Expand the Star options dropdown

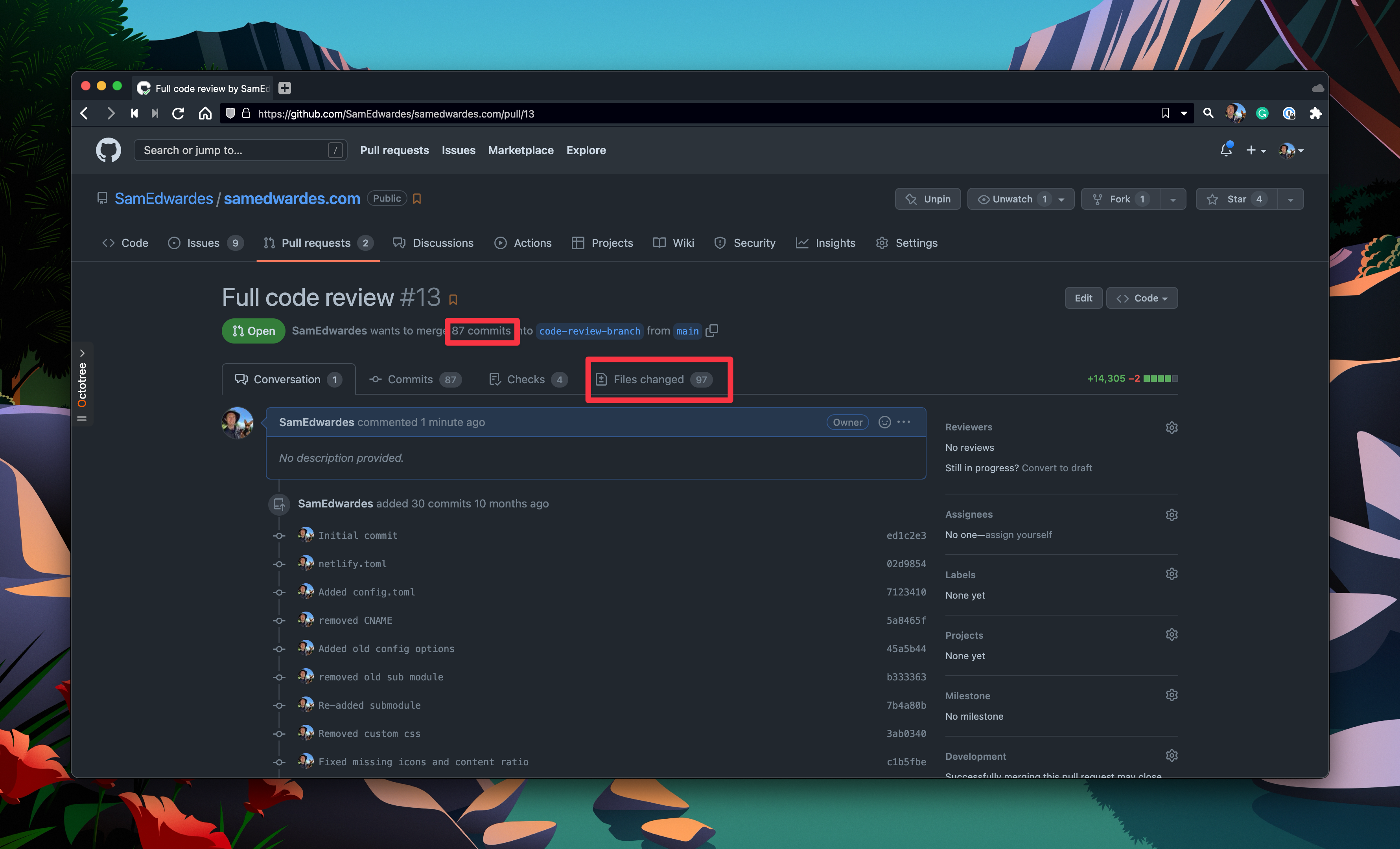coord(1290,199)
